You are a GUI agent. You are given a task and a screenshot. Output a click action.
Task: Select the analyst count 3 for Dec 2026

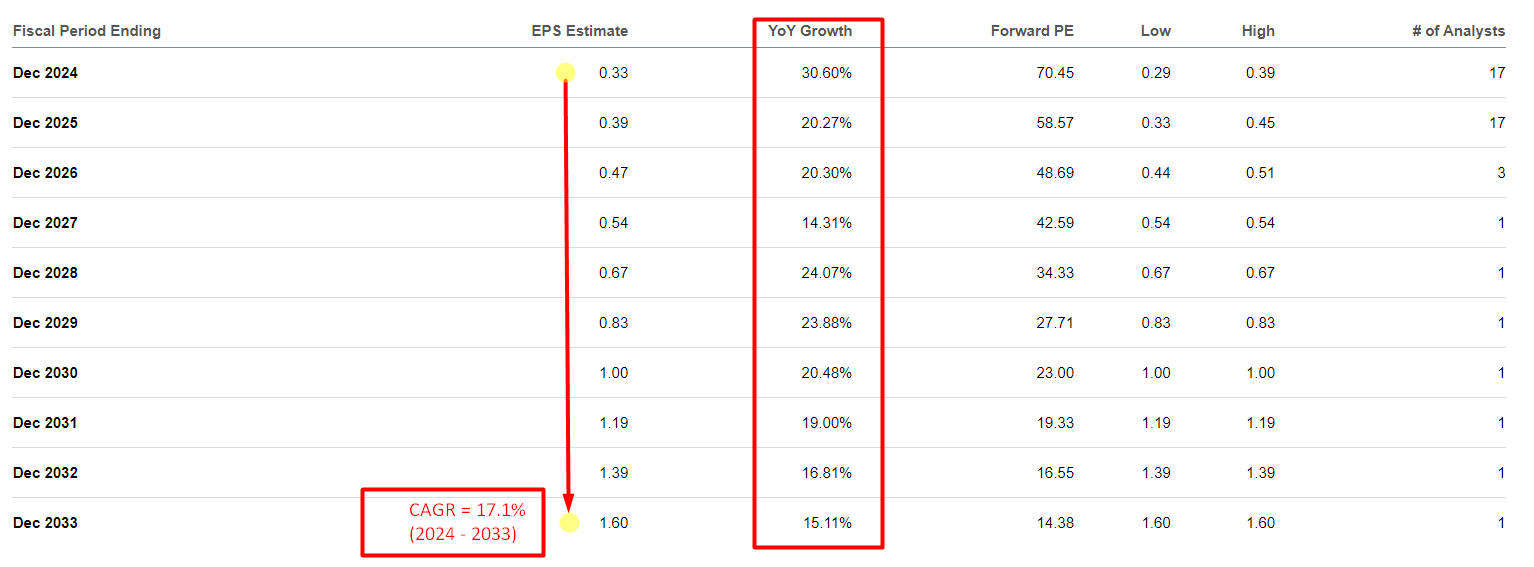(x=1500, y=173)
